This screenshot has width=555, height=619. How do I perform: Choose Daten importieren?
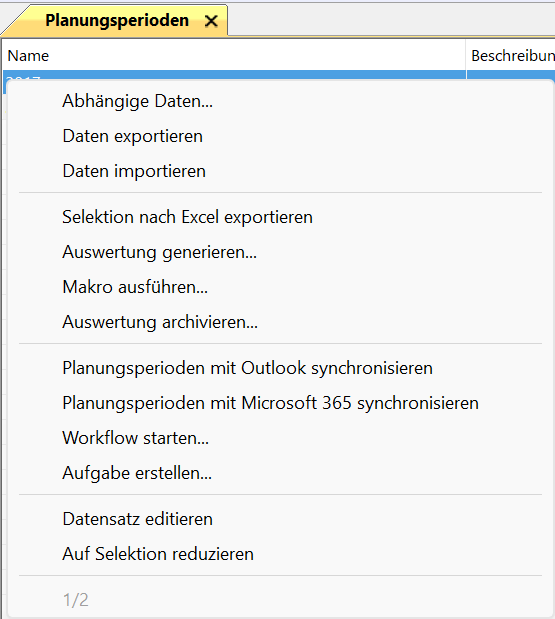(x=134, y=171)
